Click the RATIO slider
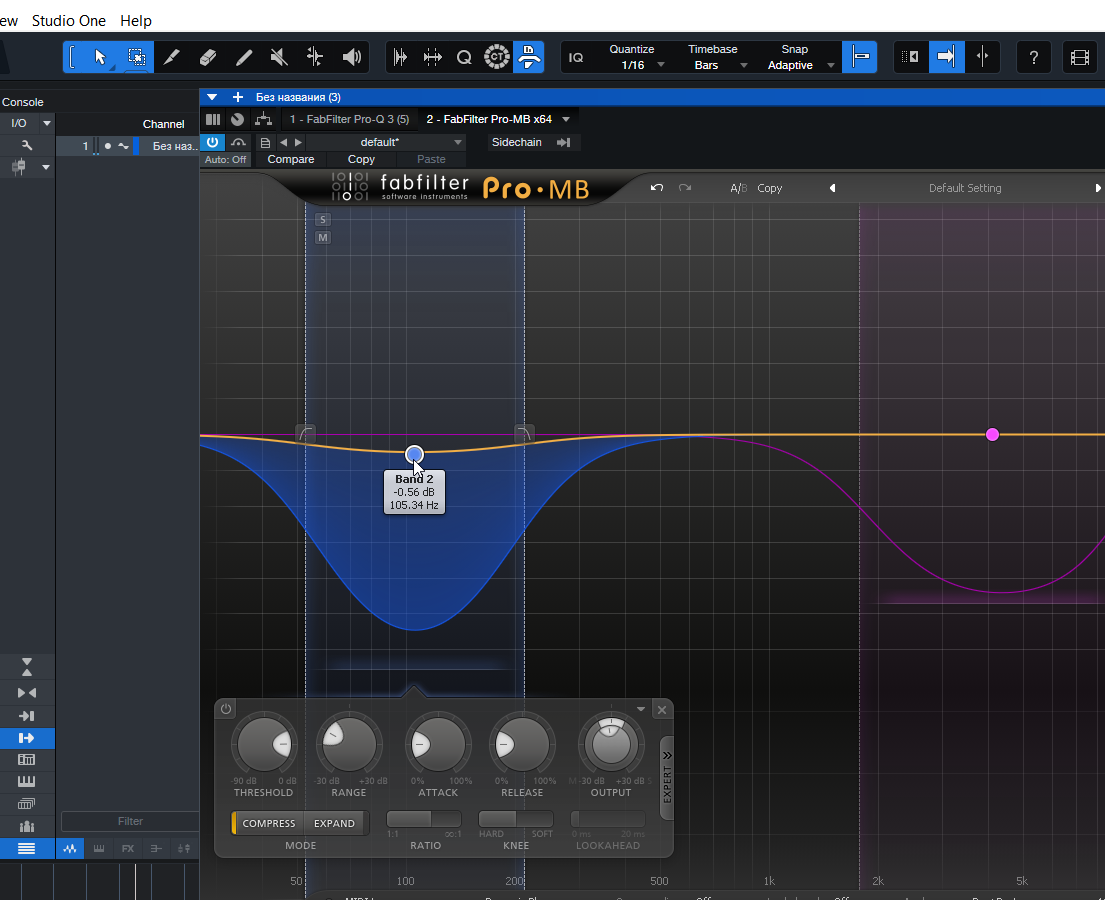The width and height of the screenshot is (1105, 900). [424, 819]
